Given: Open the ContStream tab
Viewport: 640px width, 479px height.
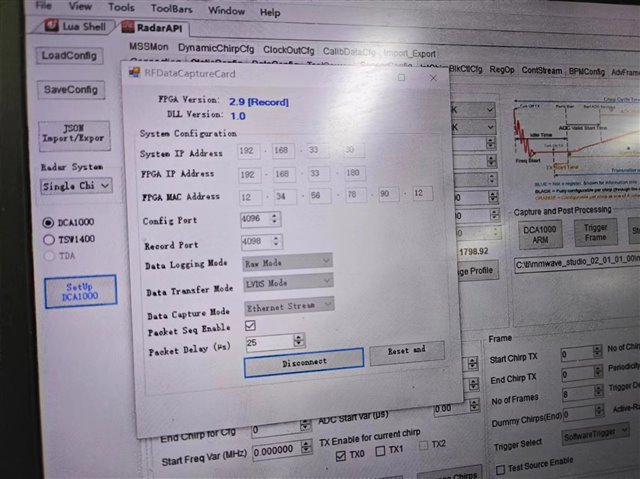Looking at the screenshot, I should pos(542,71).
